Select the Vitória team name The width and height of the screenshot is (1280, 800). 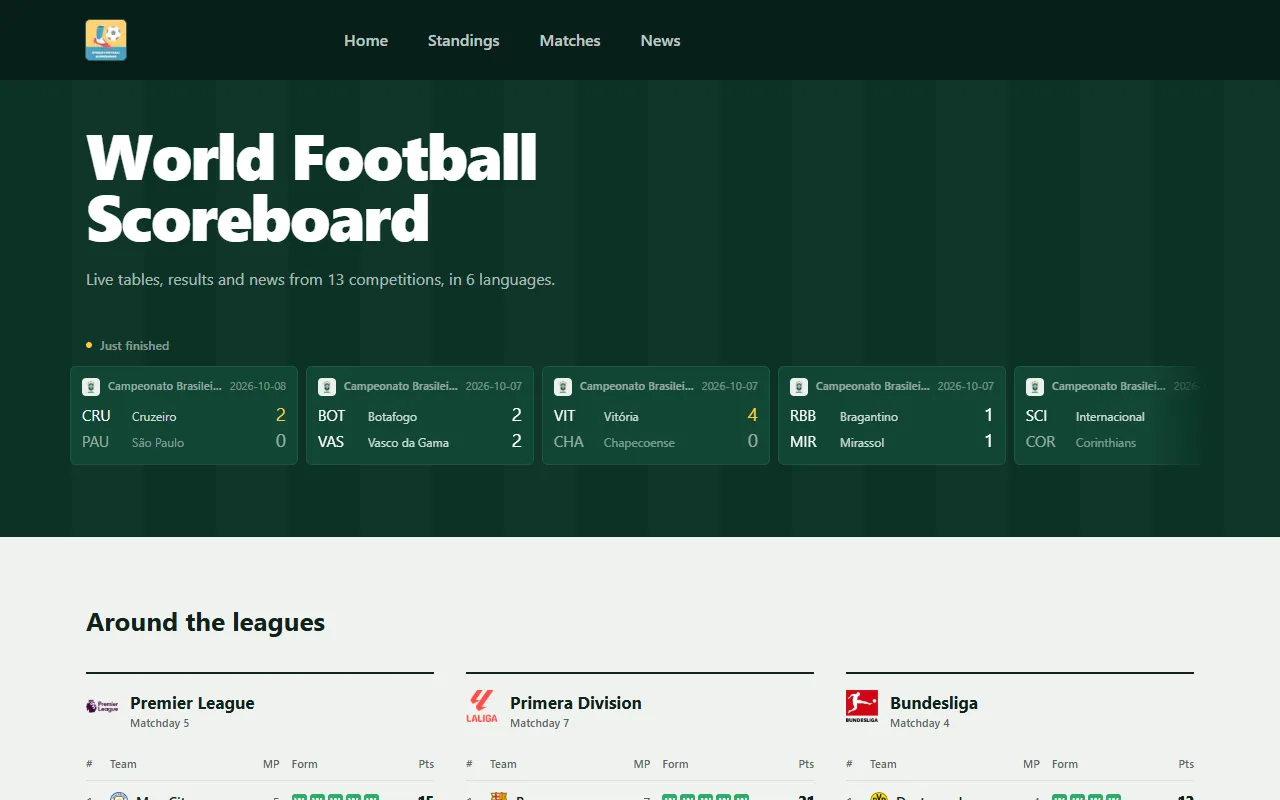621,416
